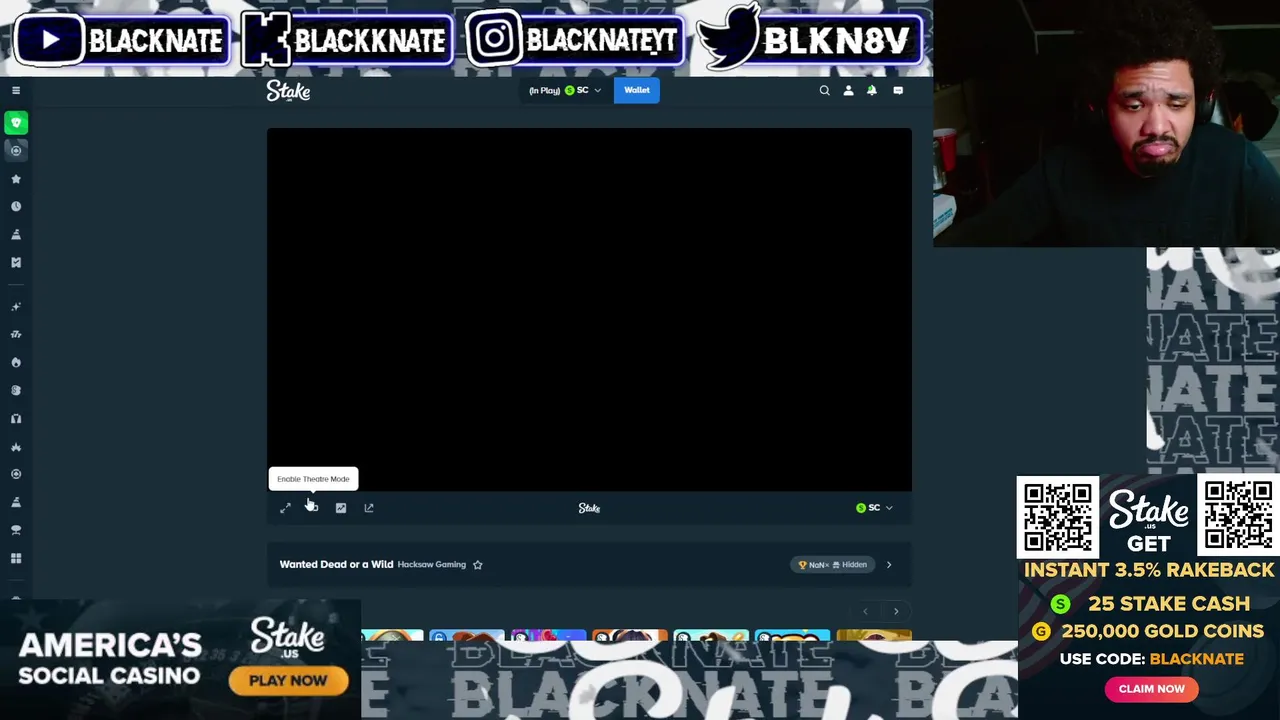Favorite Wanted Dead or a Wild star
The image size is (1280, 720).
click(478, 565)
